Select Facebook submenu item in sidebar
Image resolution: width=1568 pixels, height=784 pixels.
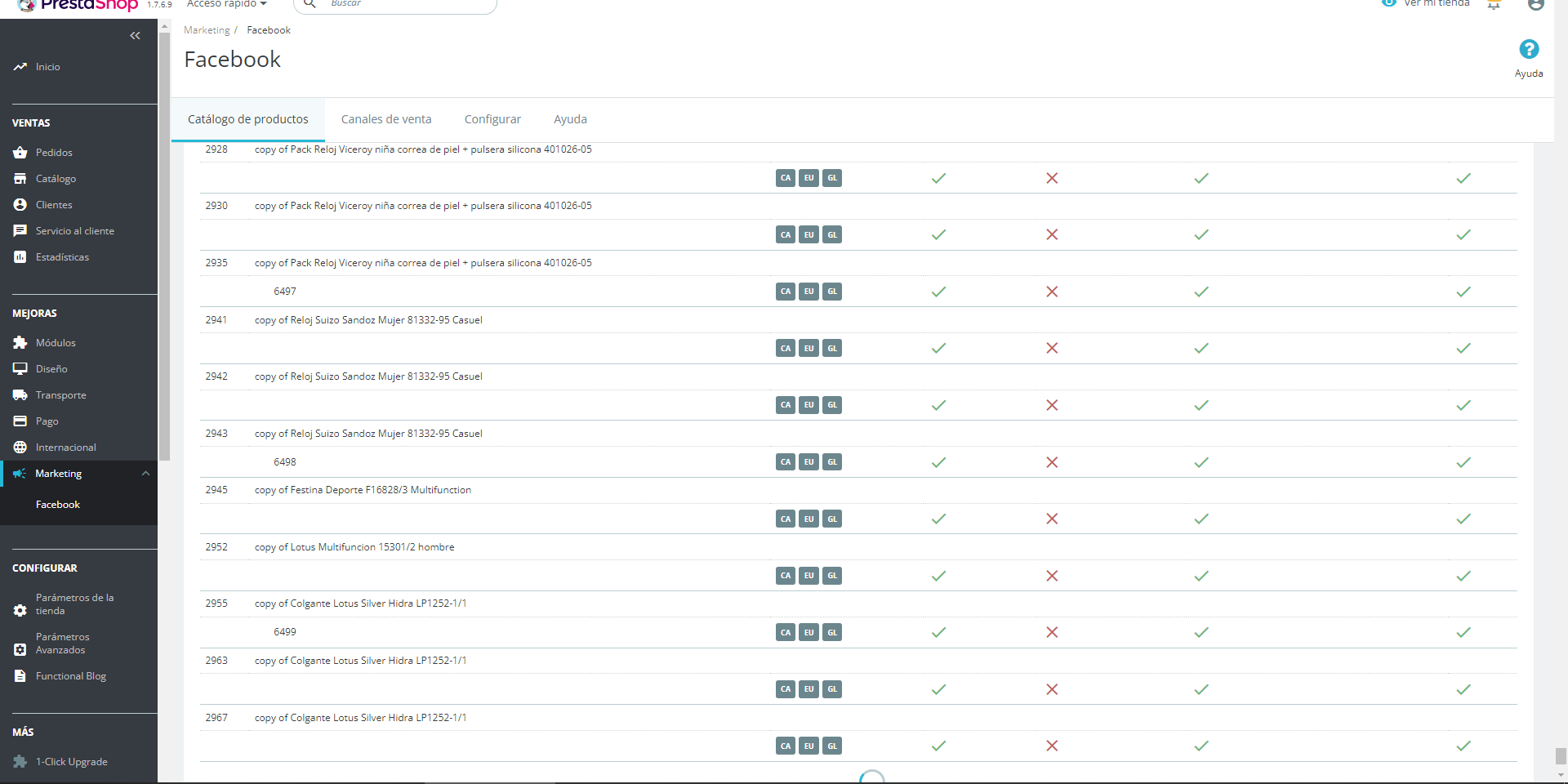58,505
